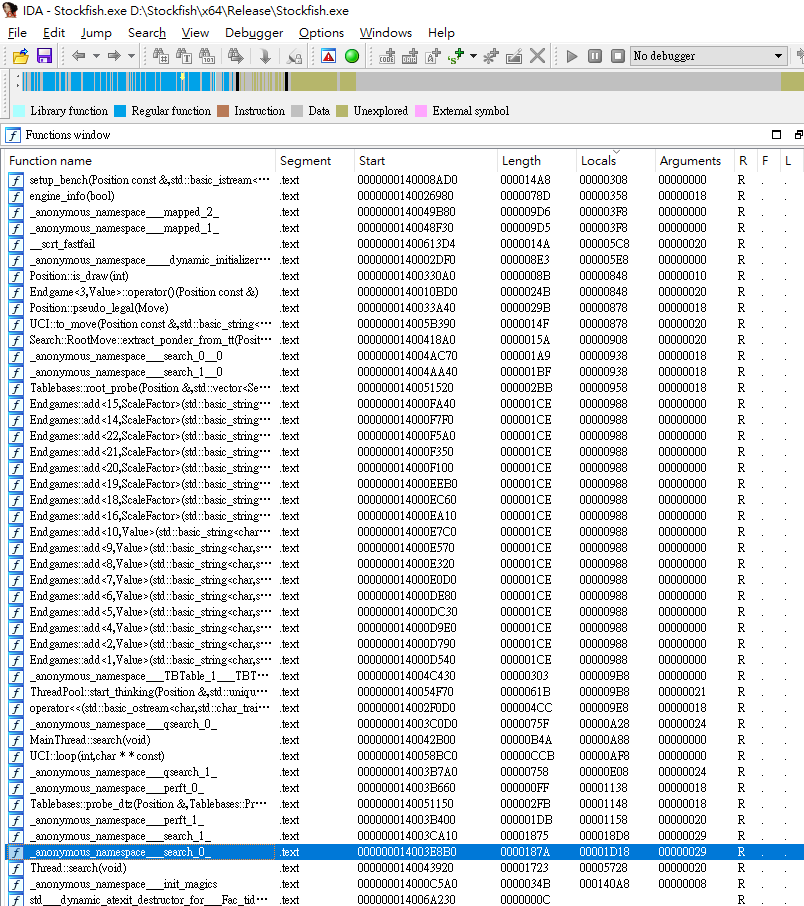Open the Search menu

[147, 33]
